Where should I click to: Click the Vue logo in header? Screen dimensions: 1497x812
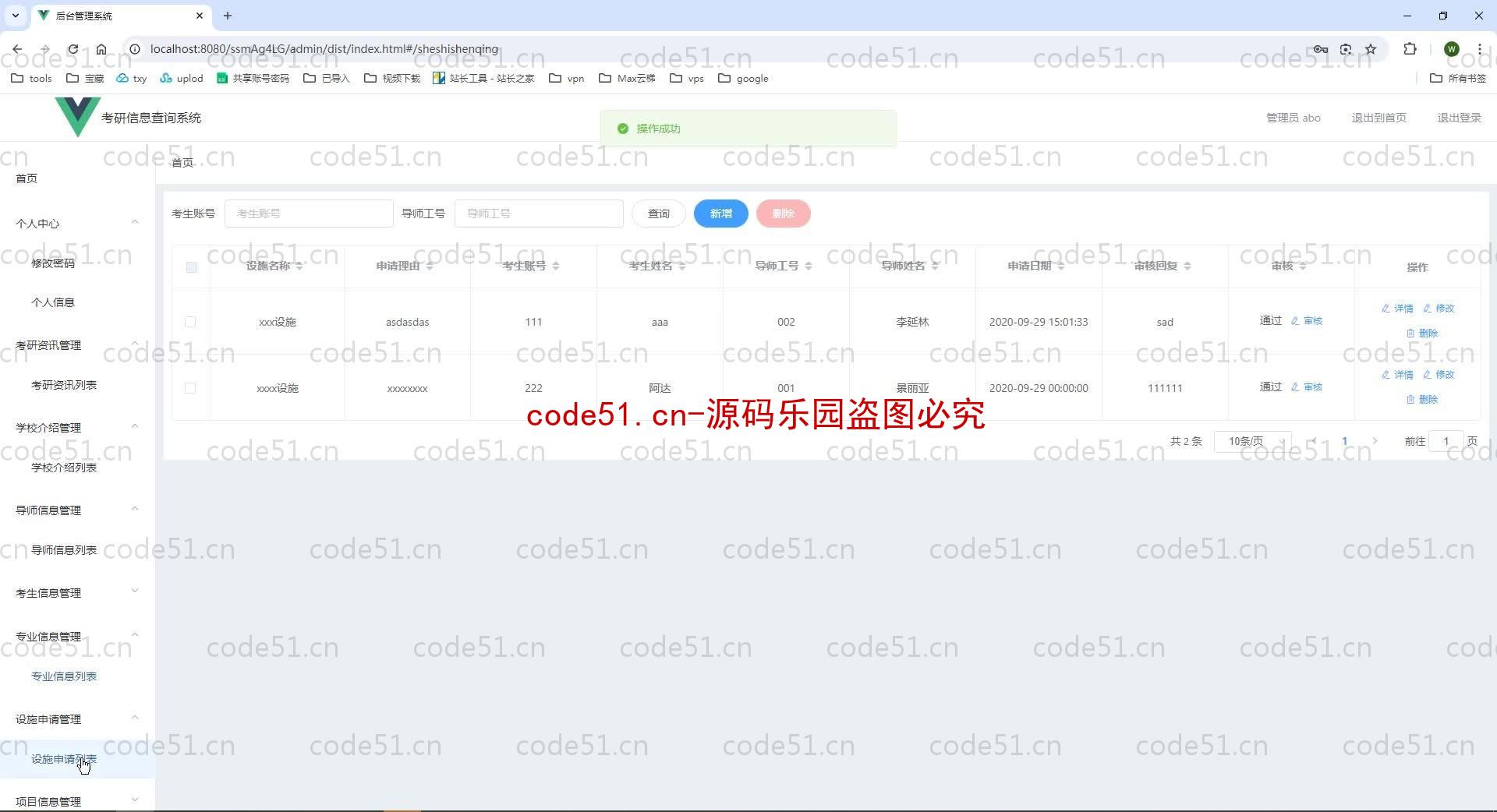[77, 117]
